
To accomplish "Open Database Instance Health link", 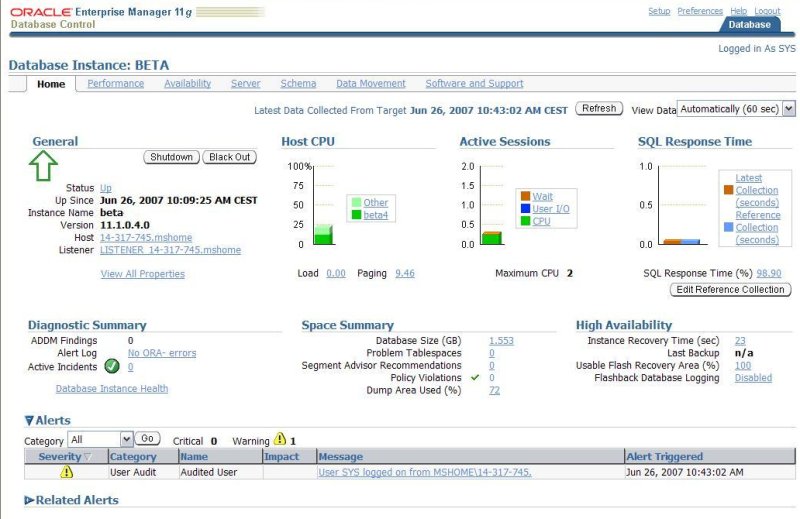I will click(112, 388).
